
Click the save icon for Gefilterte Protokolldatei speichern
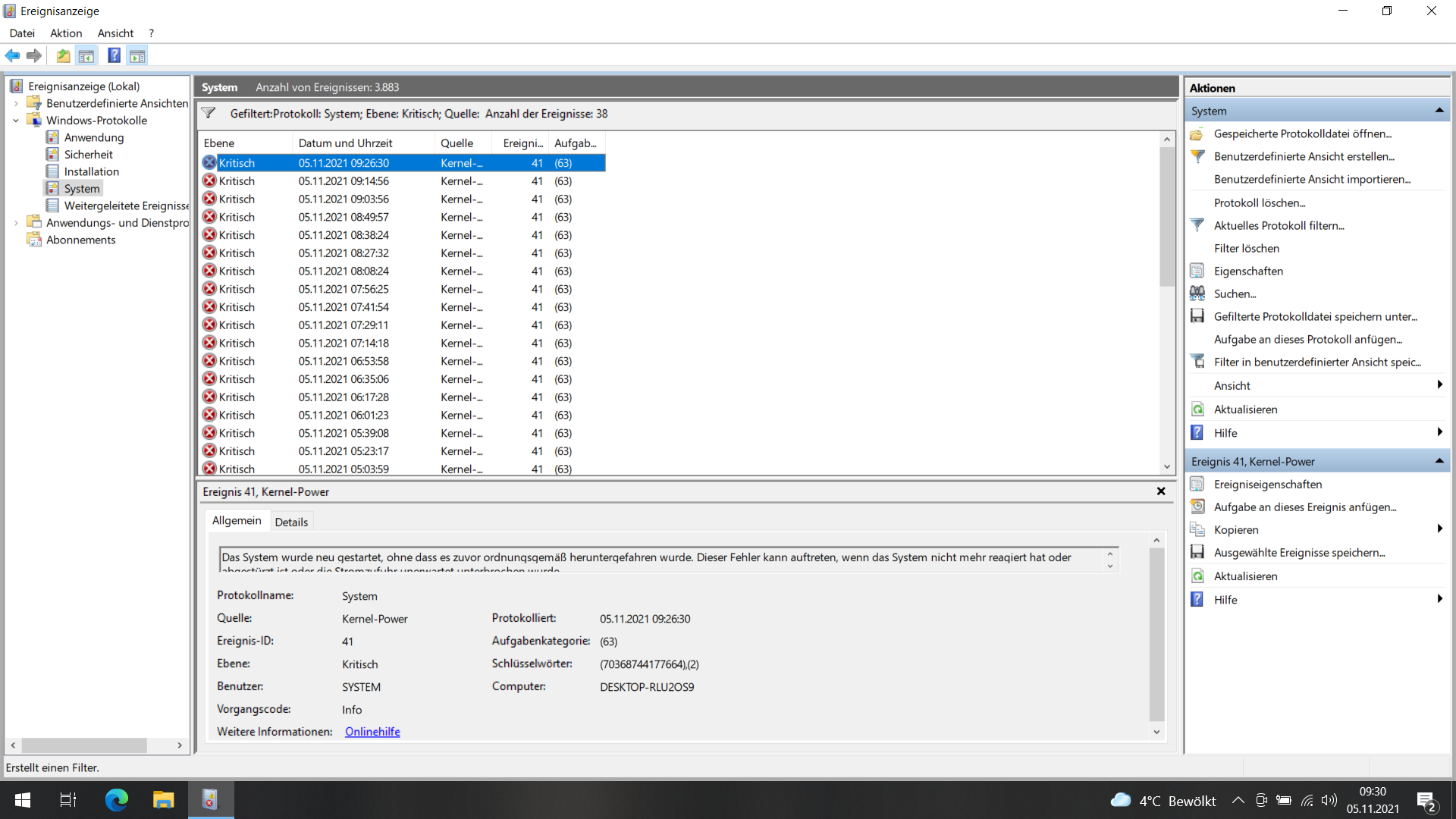pos(1197,316)
